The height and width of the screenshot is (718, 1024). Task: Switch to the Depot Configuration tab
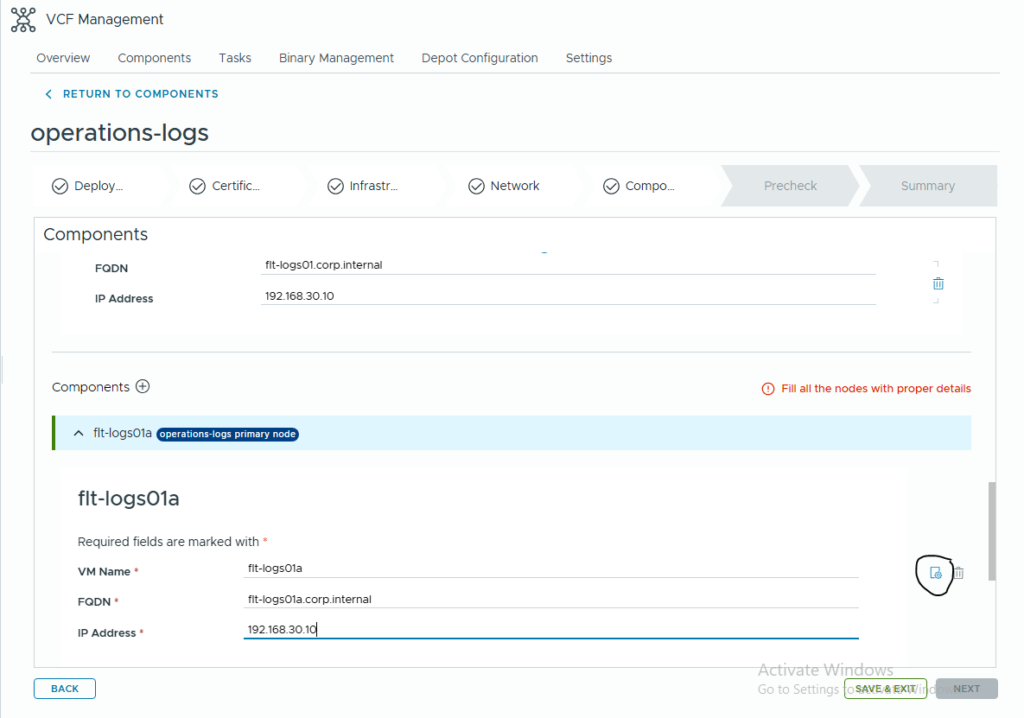point(479,58)
